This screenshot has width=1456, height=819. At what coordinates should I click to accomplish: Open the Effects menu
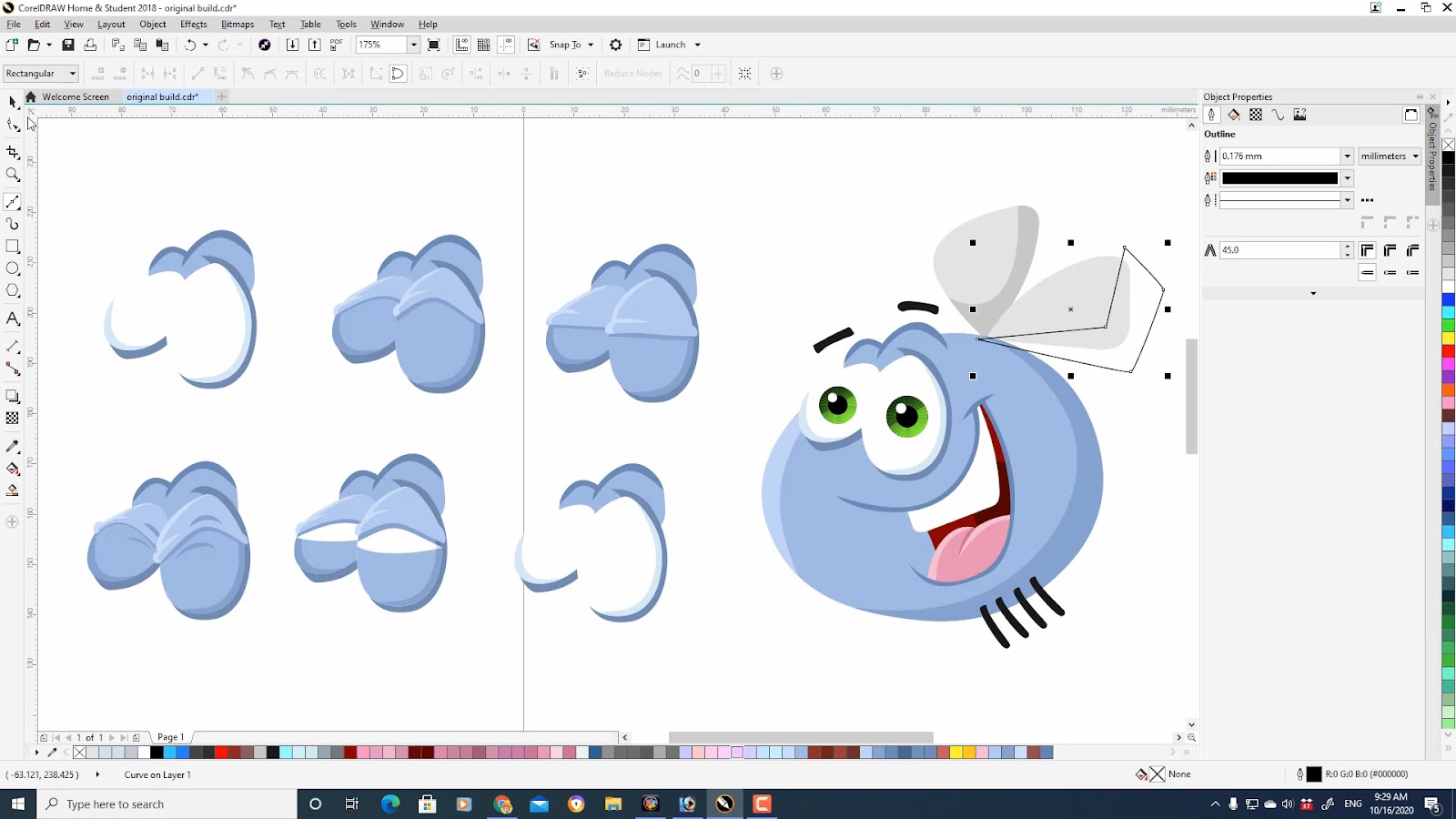(194, 25)
